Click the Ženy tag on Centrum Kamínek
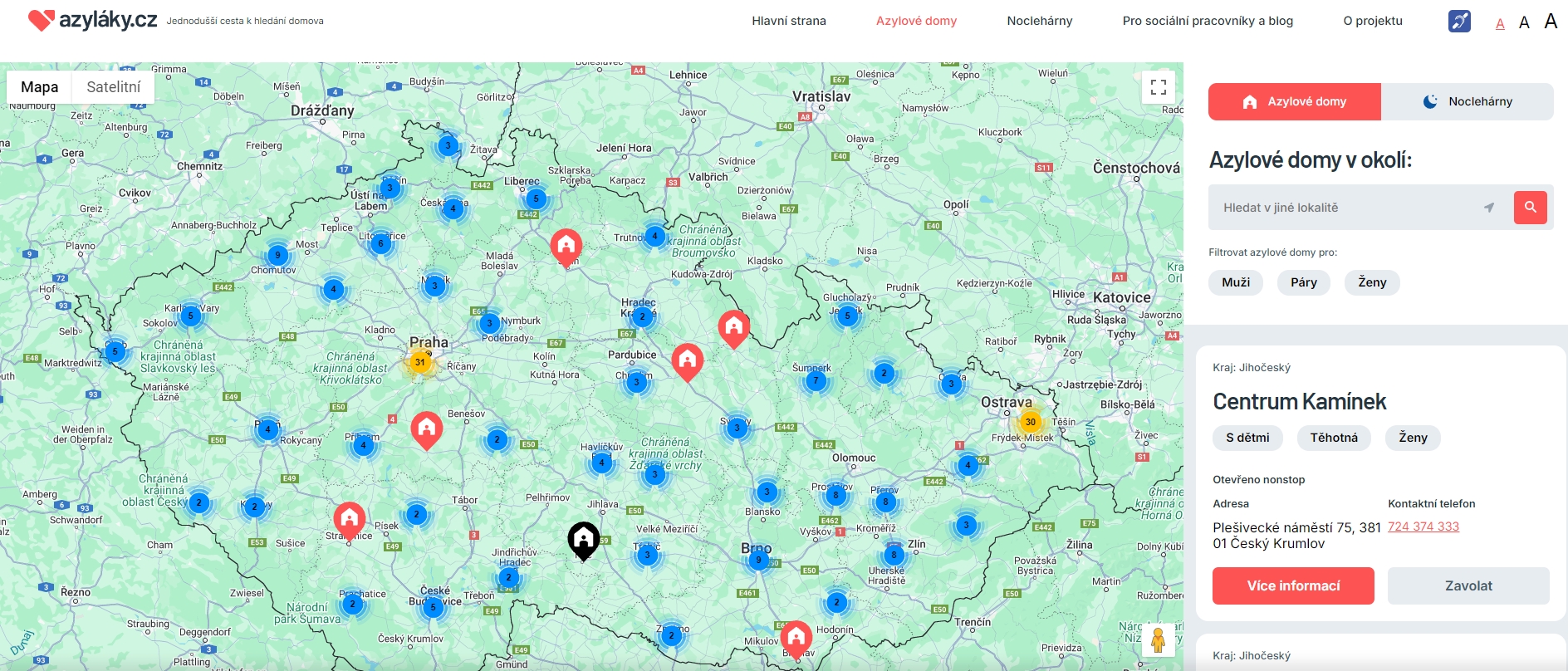The width and height of the screenshot is (1568, 671). coord(1413,438)
